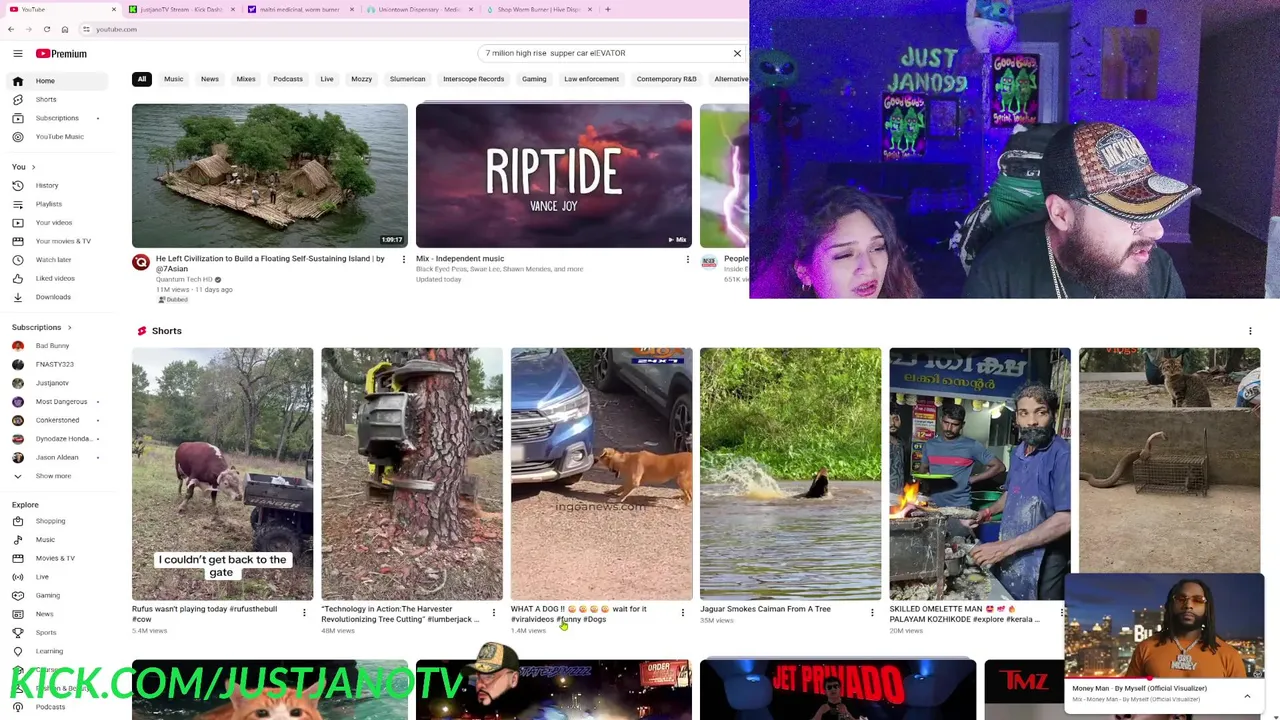Open options for Rufus bull short

tap(304, 613)
